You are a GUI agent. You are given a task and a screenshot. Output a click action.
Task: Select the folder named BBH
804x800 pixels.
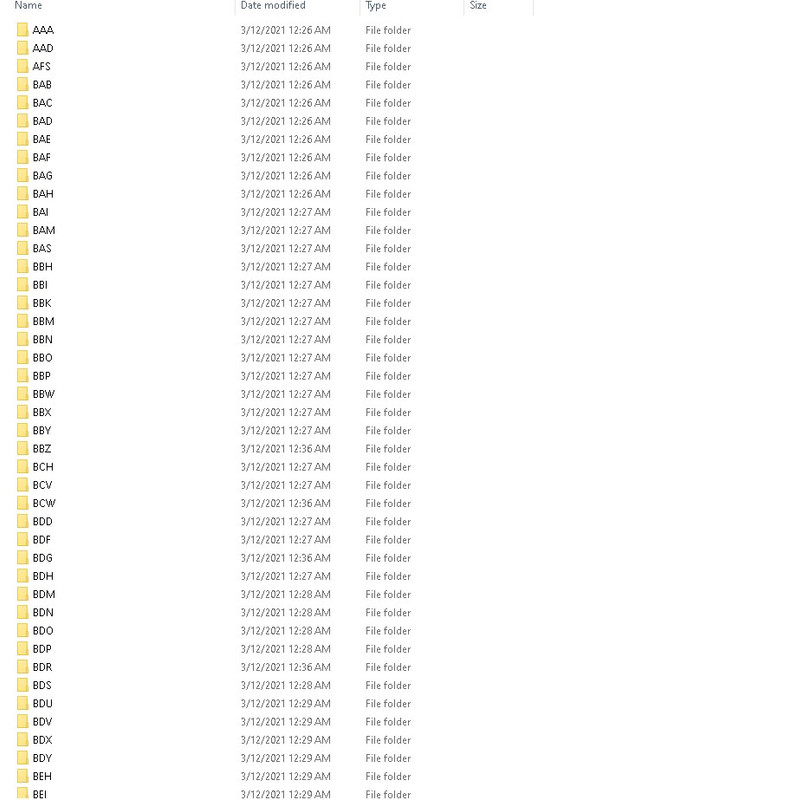tap(43, 267)
